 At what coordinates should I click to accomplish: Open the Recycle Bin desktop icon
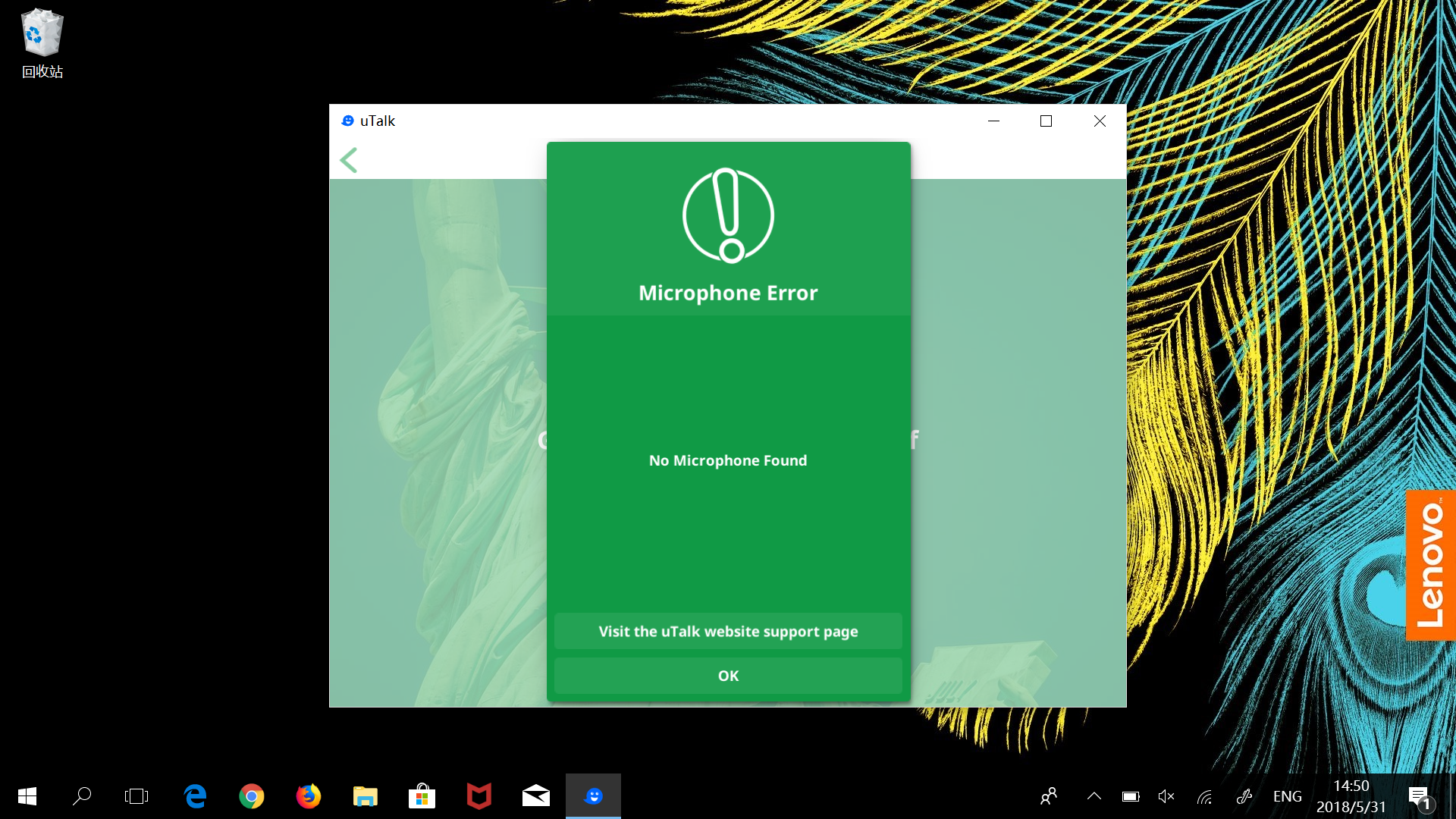click(42, 44)
